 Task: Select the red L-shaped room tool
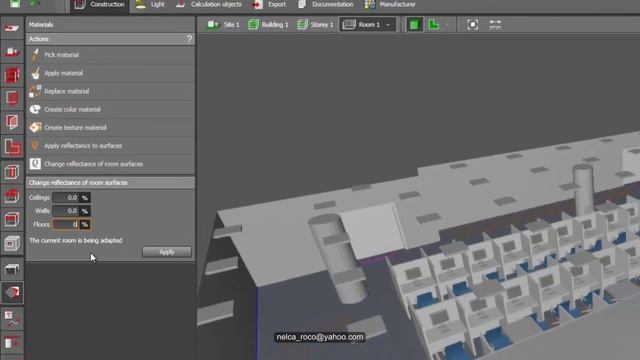click(12, 147)
